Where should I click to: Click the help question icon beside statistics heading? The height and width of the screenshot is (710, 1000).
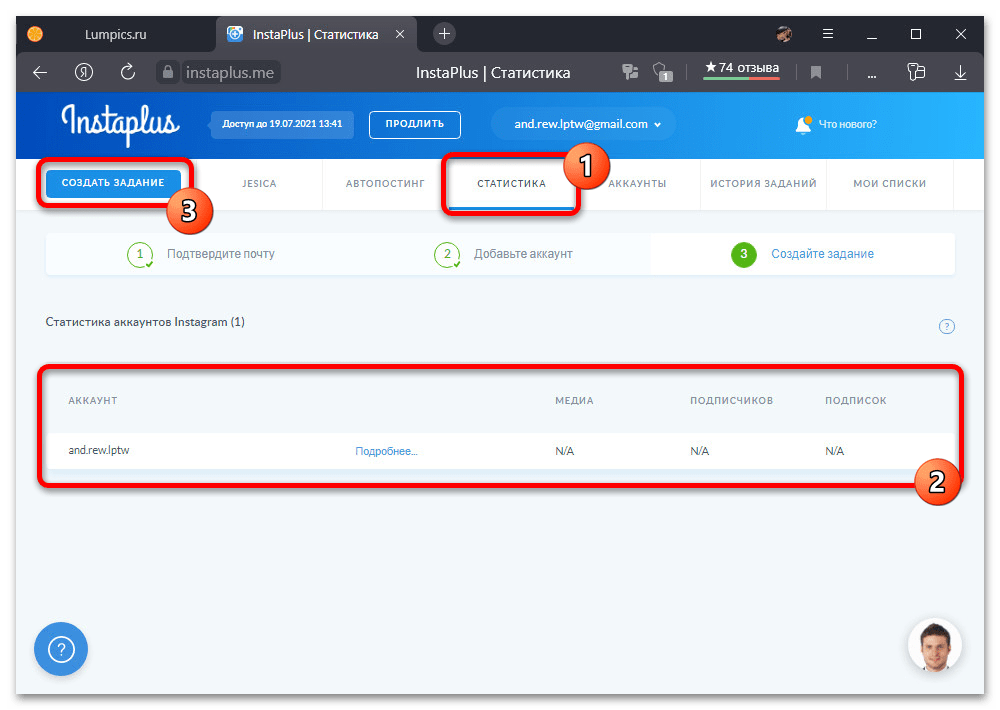coord(946,327)
